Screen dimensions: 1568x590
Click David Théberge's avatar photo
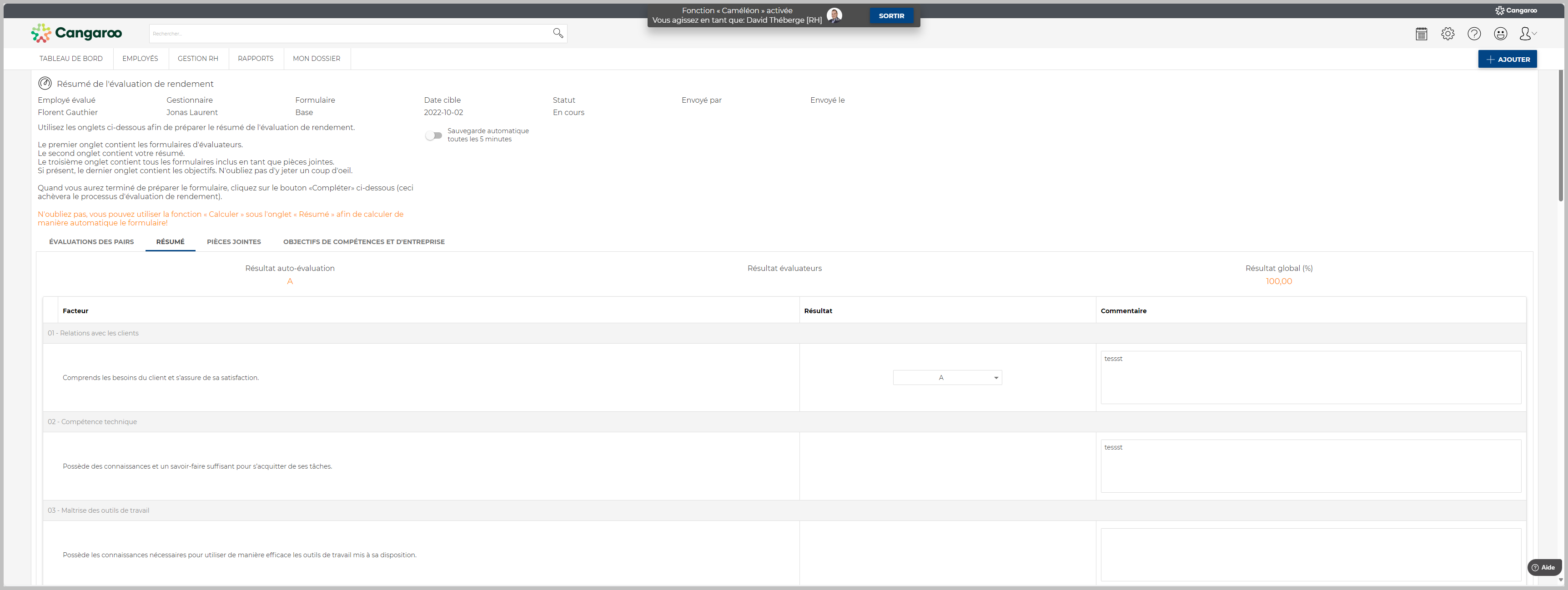tap(834, 15)
